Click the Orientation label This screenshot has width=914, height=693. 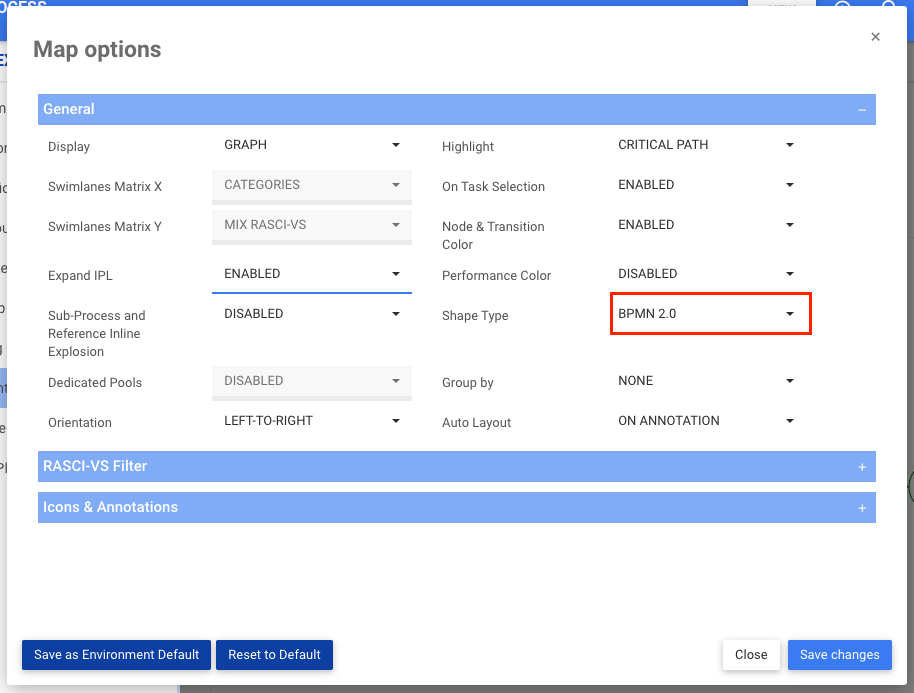pos(80,423)
